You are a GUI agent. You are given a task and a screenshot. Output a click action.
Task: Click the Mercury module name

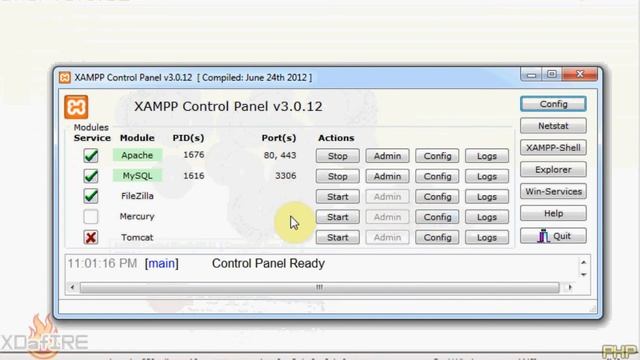[137, 216]
